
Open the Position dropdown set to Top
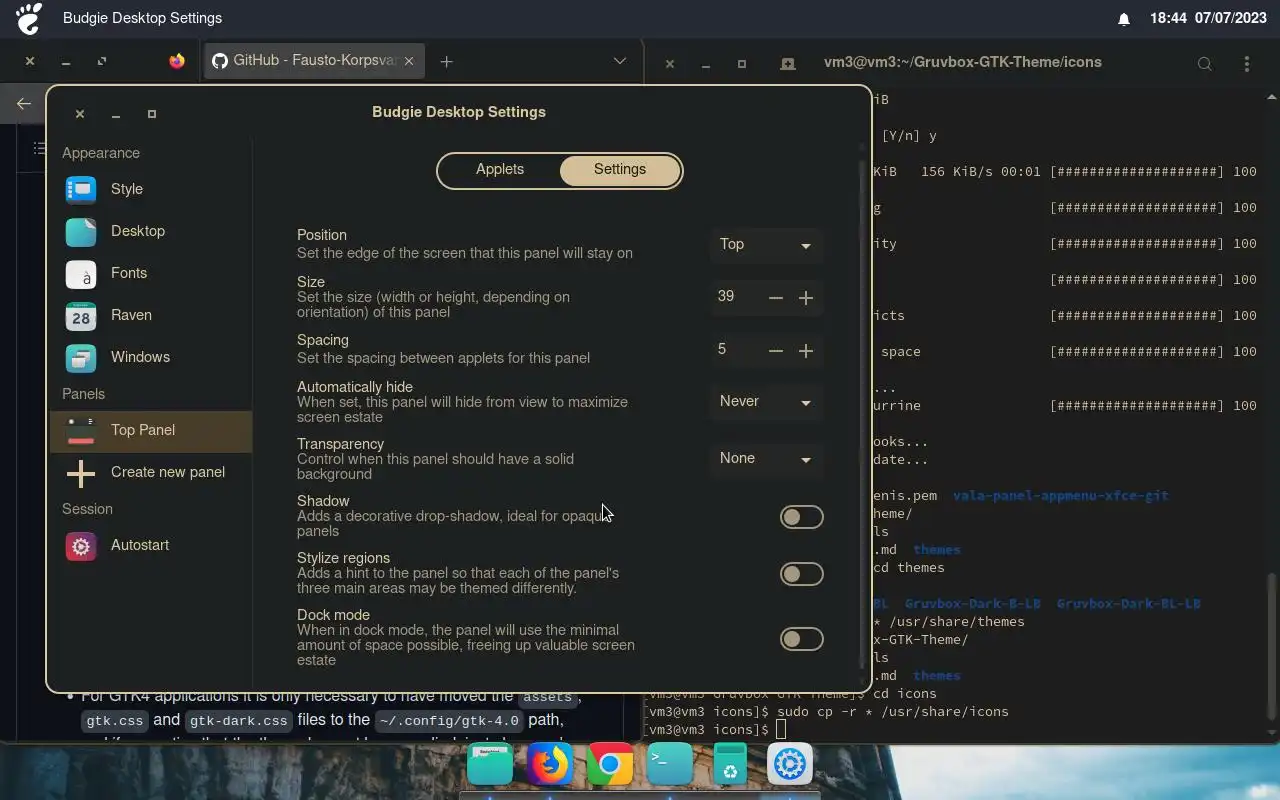766,245
